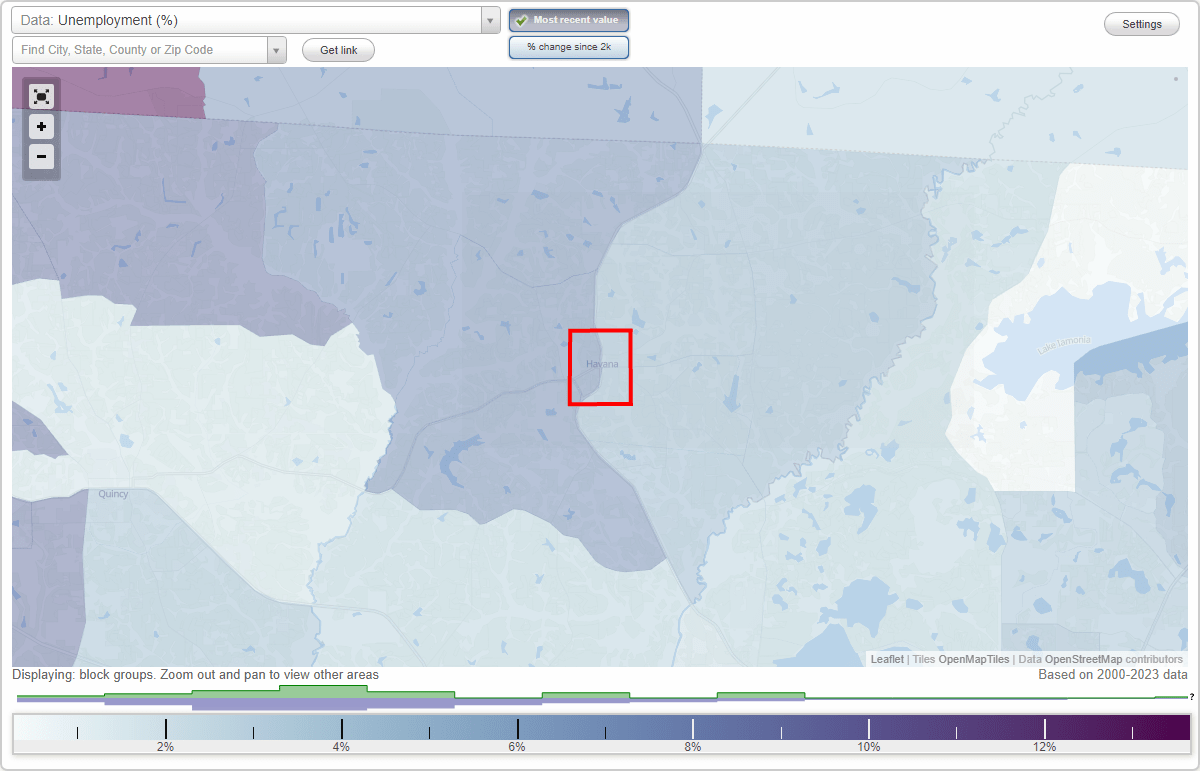Viewport: 1200px width, 771px height.
Task: Click the Quincy label on the map
Action: pyautogui.click(x=113, y=494)
